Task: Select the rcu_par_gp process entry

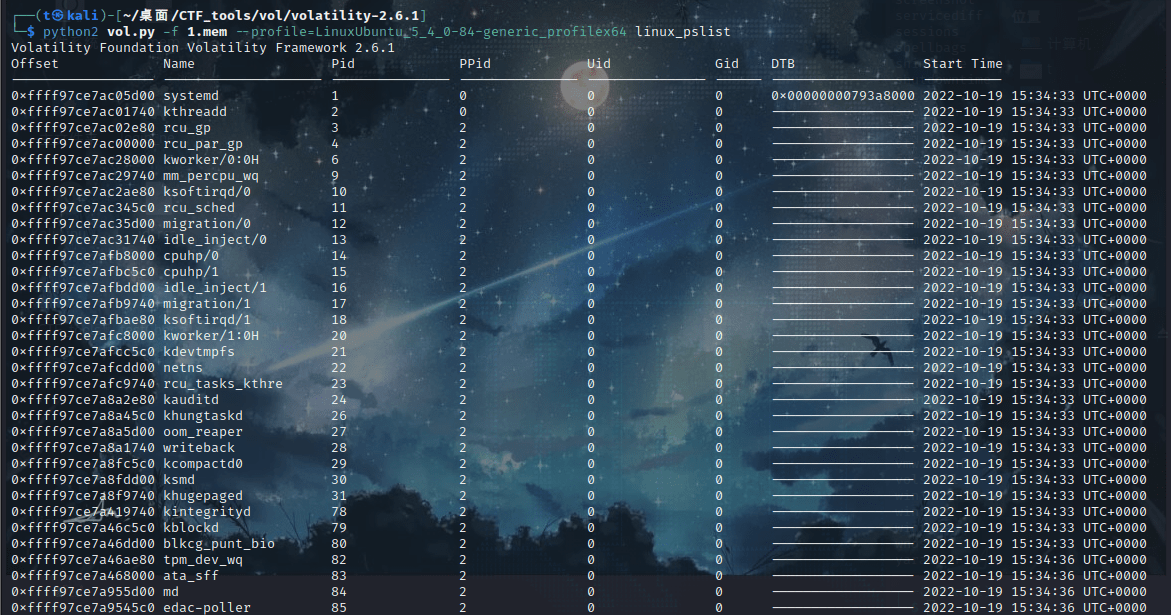Action: (203, 143)
